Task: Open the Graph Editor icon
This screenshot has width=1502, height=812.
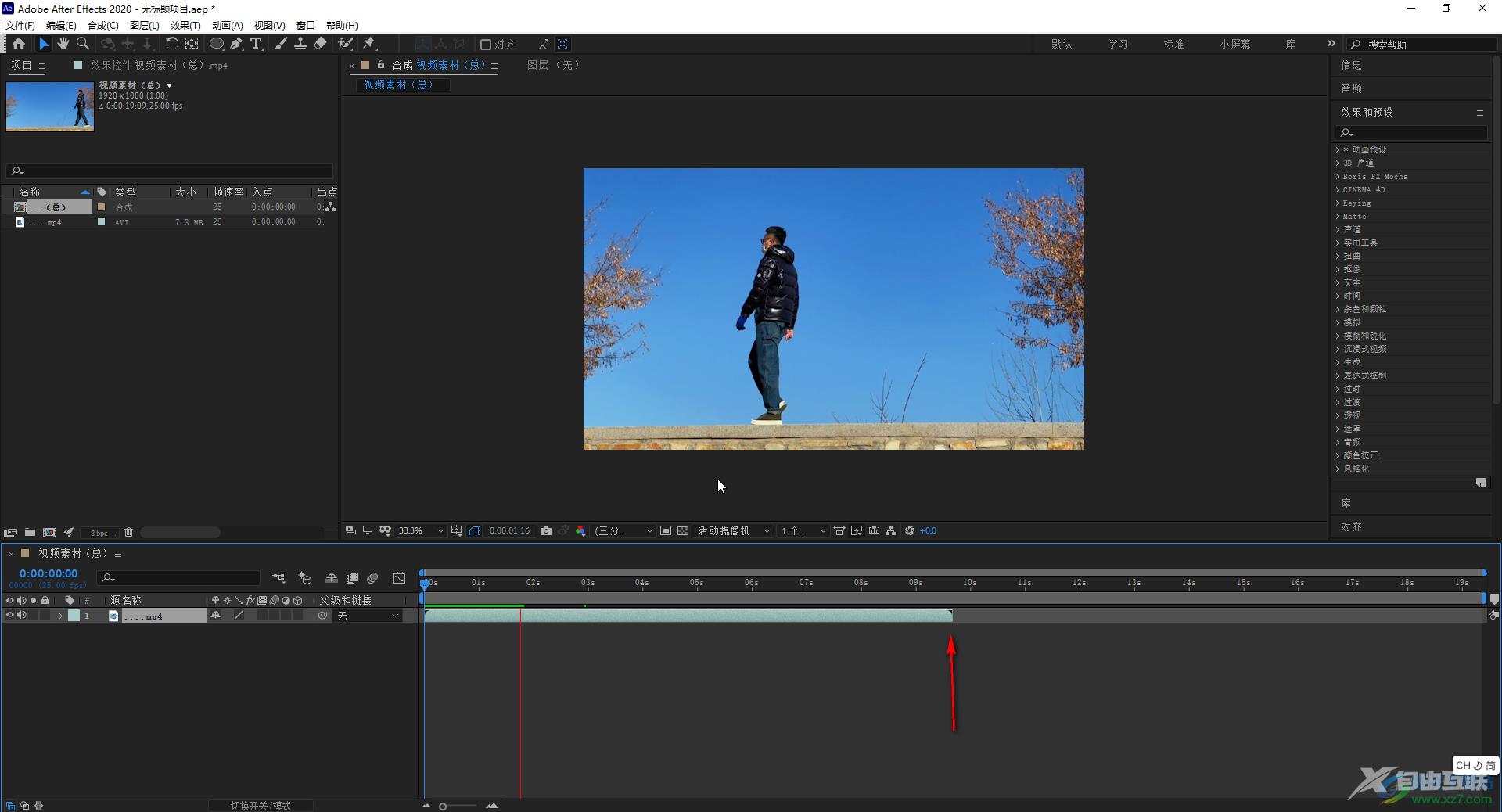Action: [399, 578]
